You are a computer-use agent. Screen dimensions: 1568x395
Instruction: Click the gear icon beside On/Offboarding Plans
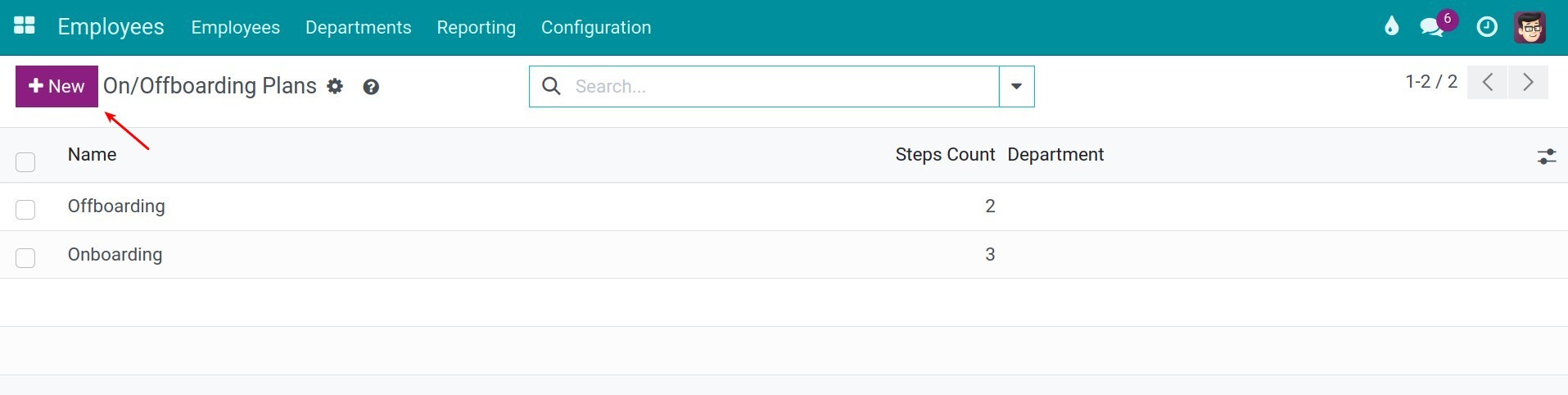(x=335, y=86)
